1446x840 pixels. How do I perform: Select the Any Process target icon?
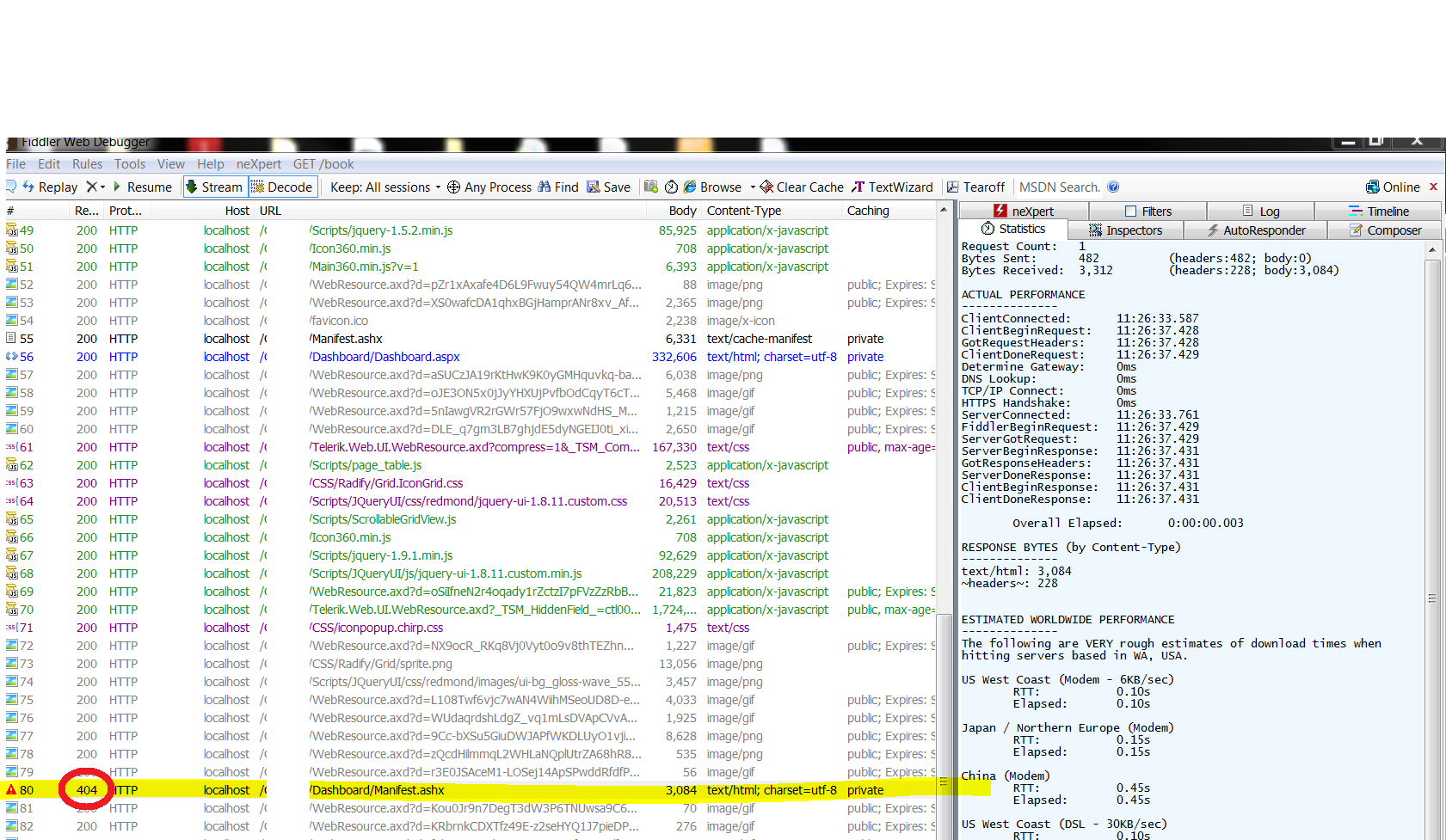(x=453, y=187)
